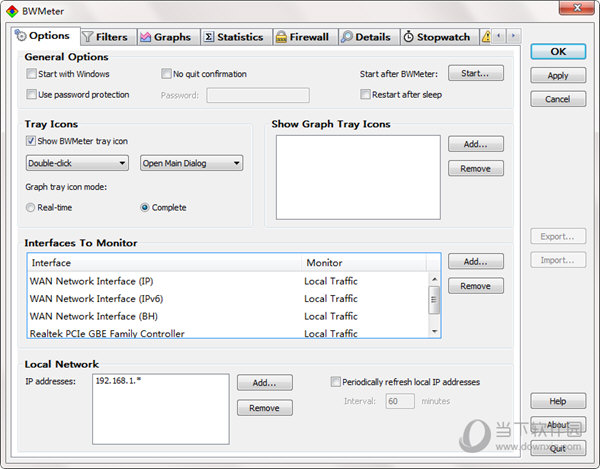The height and width of the screenshot is (469, 600).
Task: Click Add next to Interfaces To Monitor
Action: pyautogui.click(x=475, y=261)
